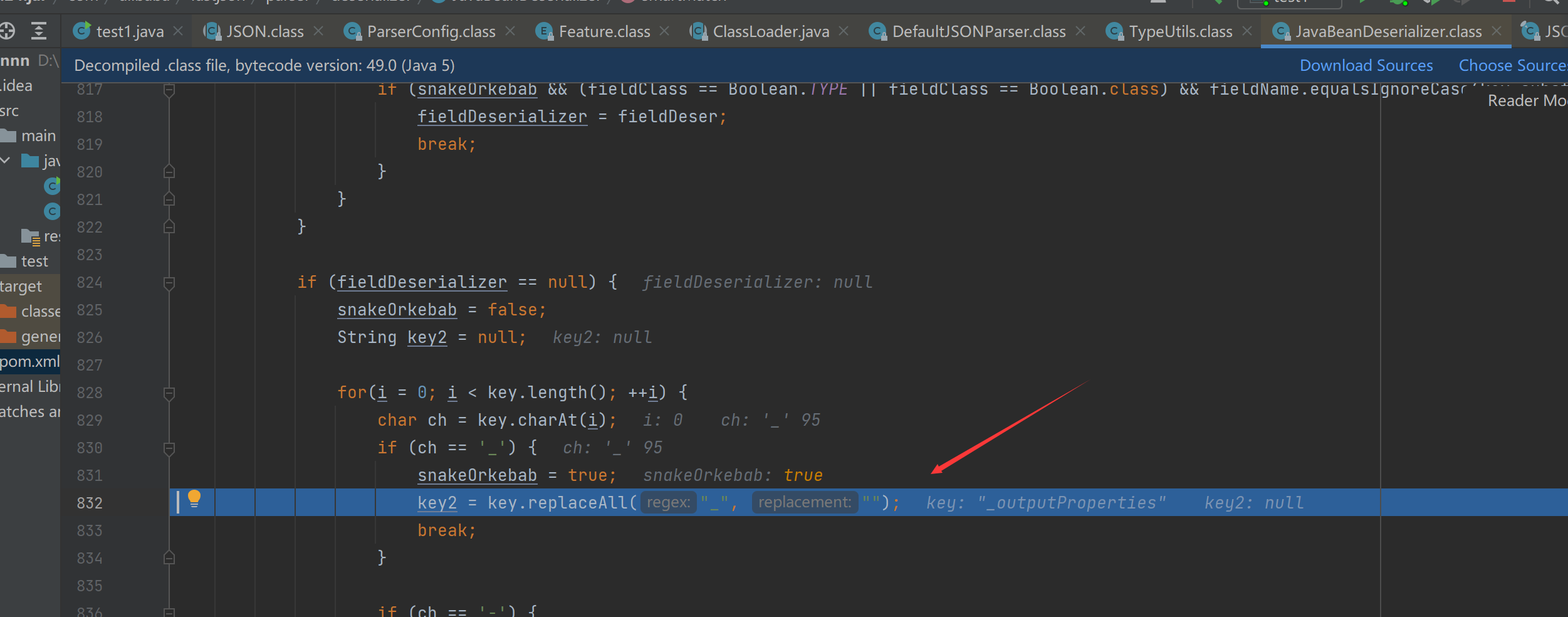1568x617 pixels.
Task: Toggle the fold marker on line 822
Action: point(169,226)
